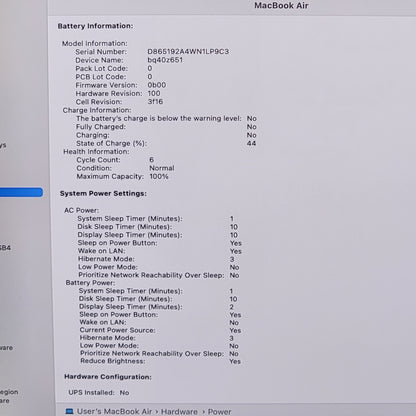Viewport: 416px width, 416px height.
Task: Click the Cycle Count value 6
Action: [x=152, y=160]
